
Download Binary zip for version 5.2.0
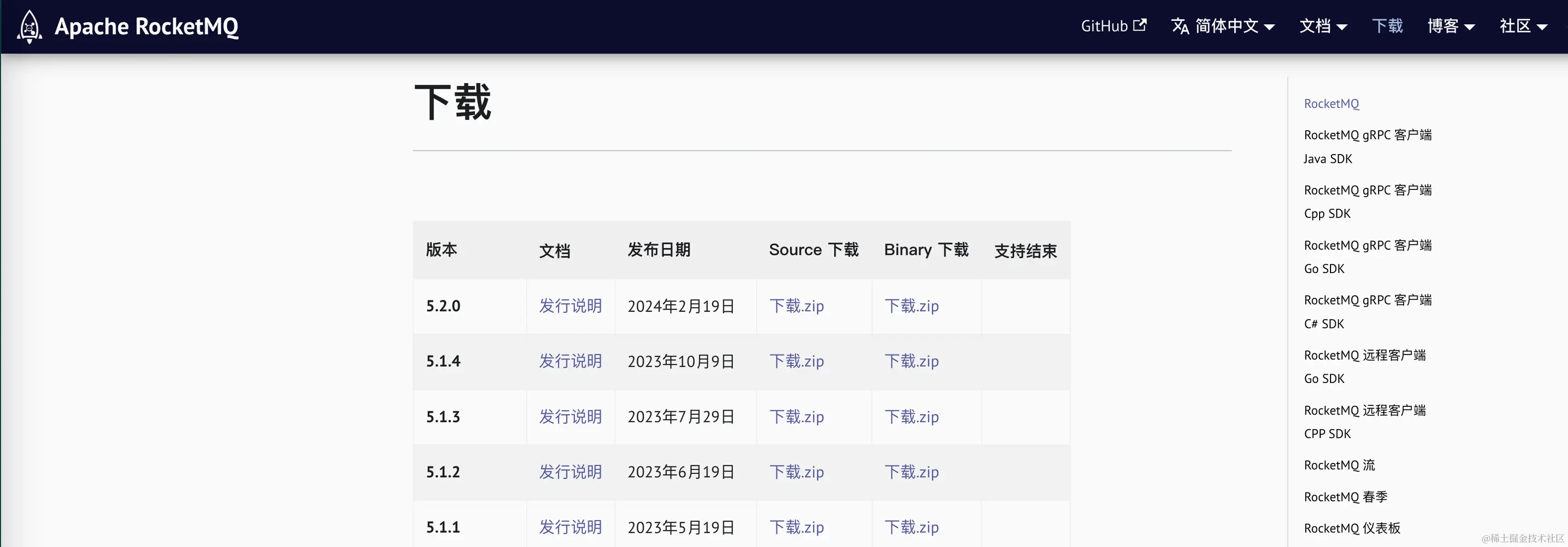point(912,306)
